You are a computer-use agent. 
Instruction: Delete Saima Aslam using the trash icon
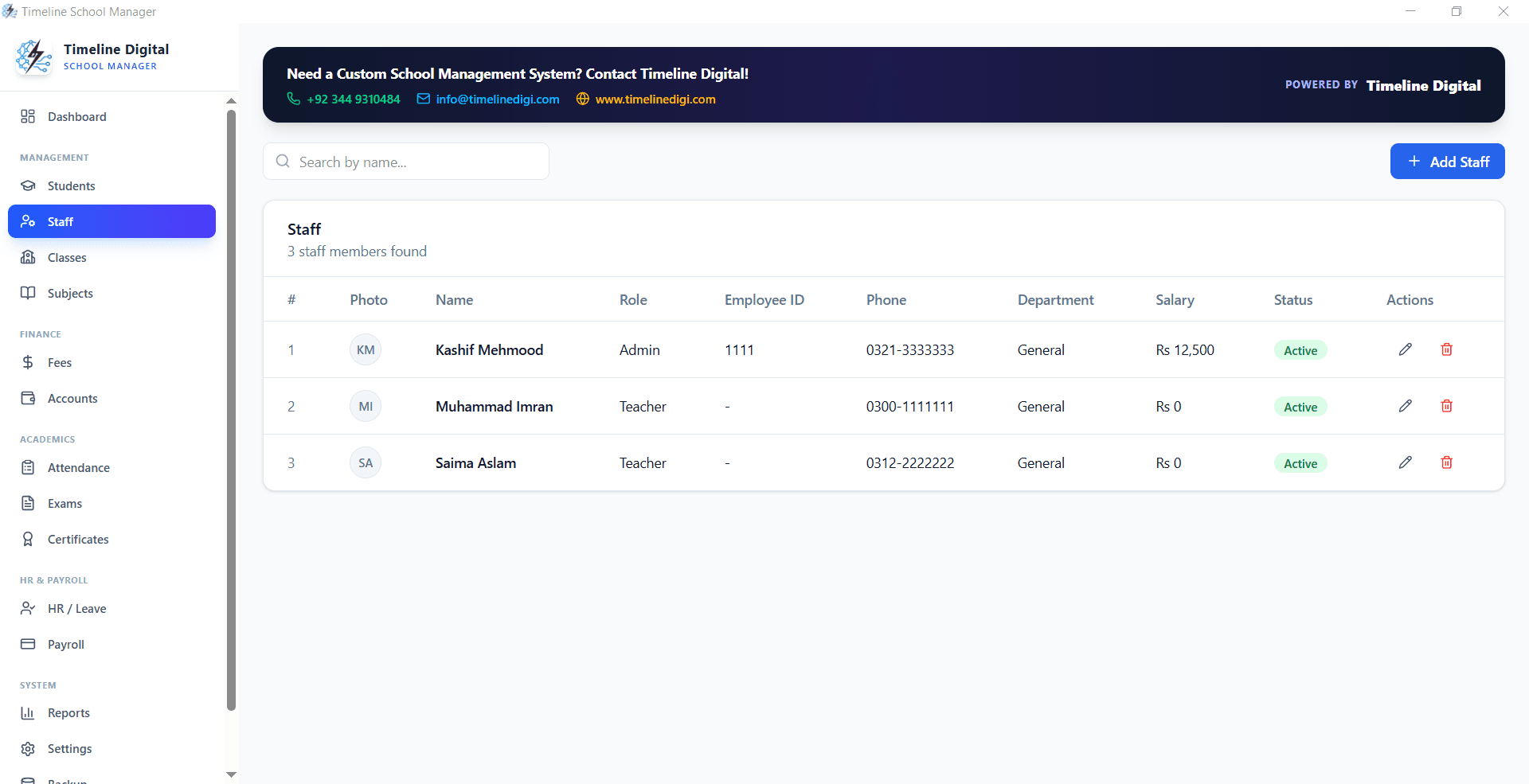point(1447,462)
